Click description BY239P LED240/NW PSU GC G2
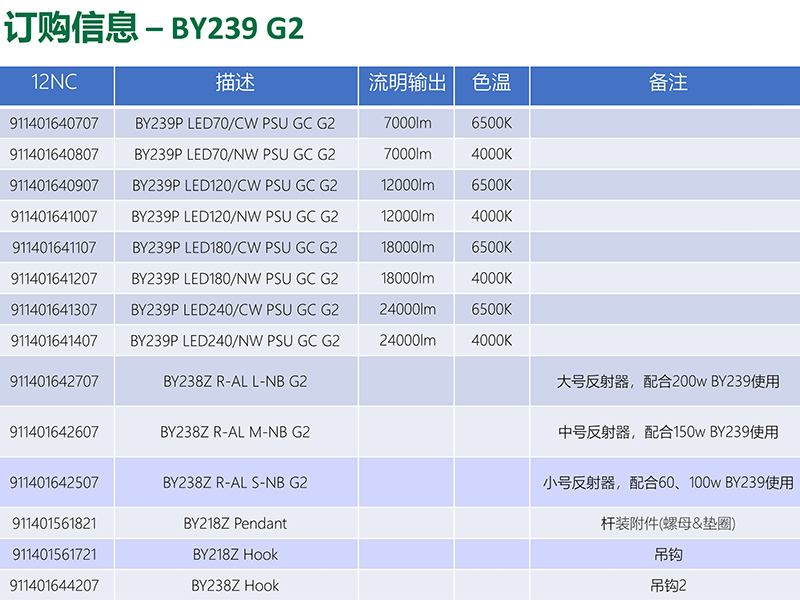 235,341
